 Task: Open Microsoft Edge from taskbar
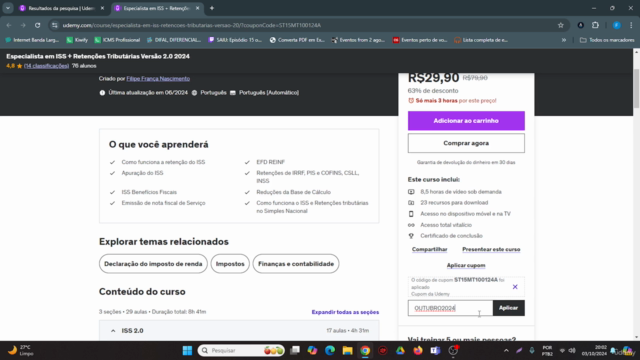pos(330,351)
